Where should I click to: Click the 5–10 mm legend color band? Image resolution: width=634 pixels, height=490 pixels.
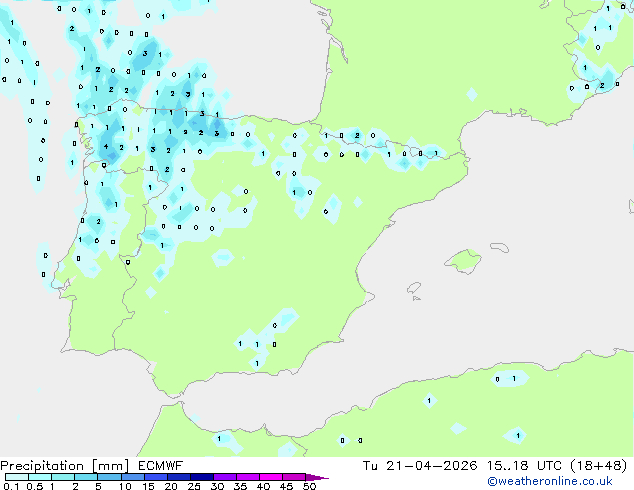pos(110,477)
